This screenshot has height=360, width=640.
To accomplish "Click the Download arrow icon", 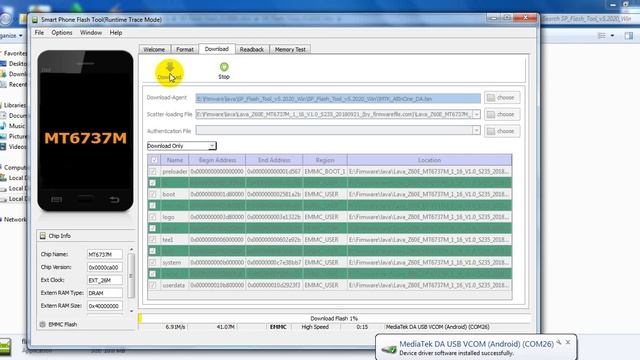I will click(x=169, y=67).
